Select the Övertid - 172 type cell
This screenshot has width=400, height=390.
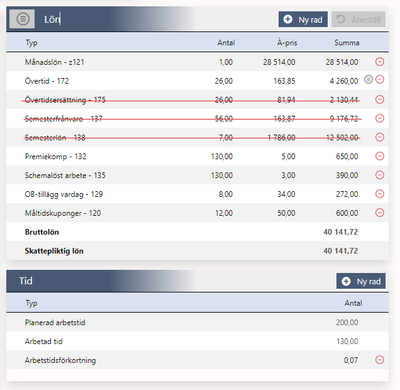click(x=47, y=81)
